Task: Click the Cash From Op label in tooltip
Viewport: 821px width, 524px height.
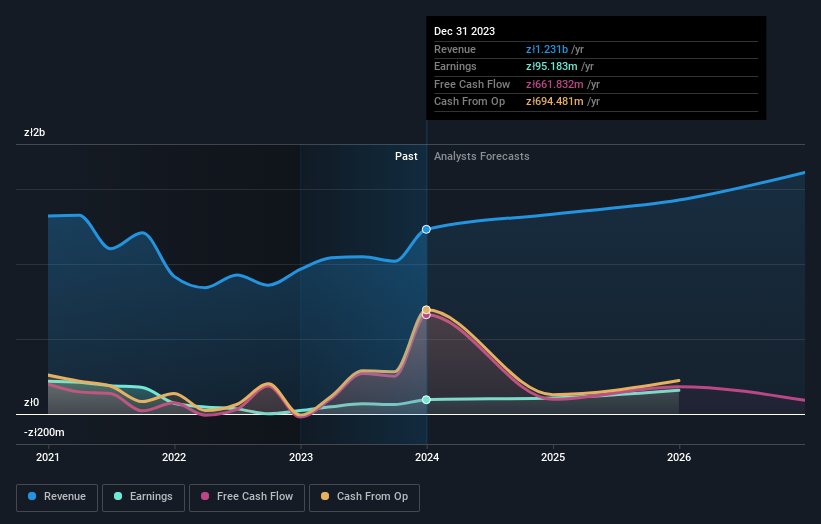Action: (470, 102)
